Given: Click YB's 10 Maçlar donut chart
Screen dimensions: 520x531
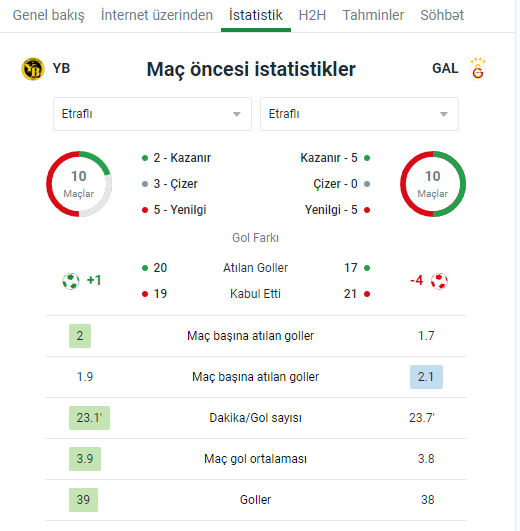Looking at the screenshot, I should 79,184.
